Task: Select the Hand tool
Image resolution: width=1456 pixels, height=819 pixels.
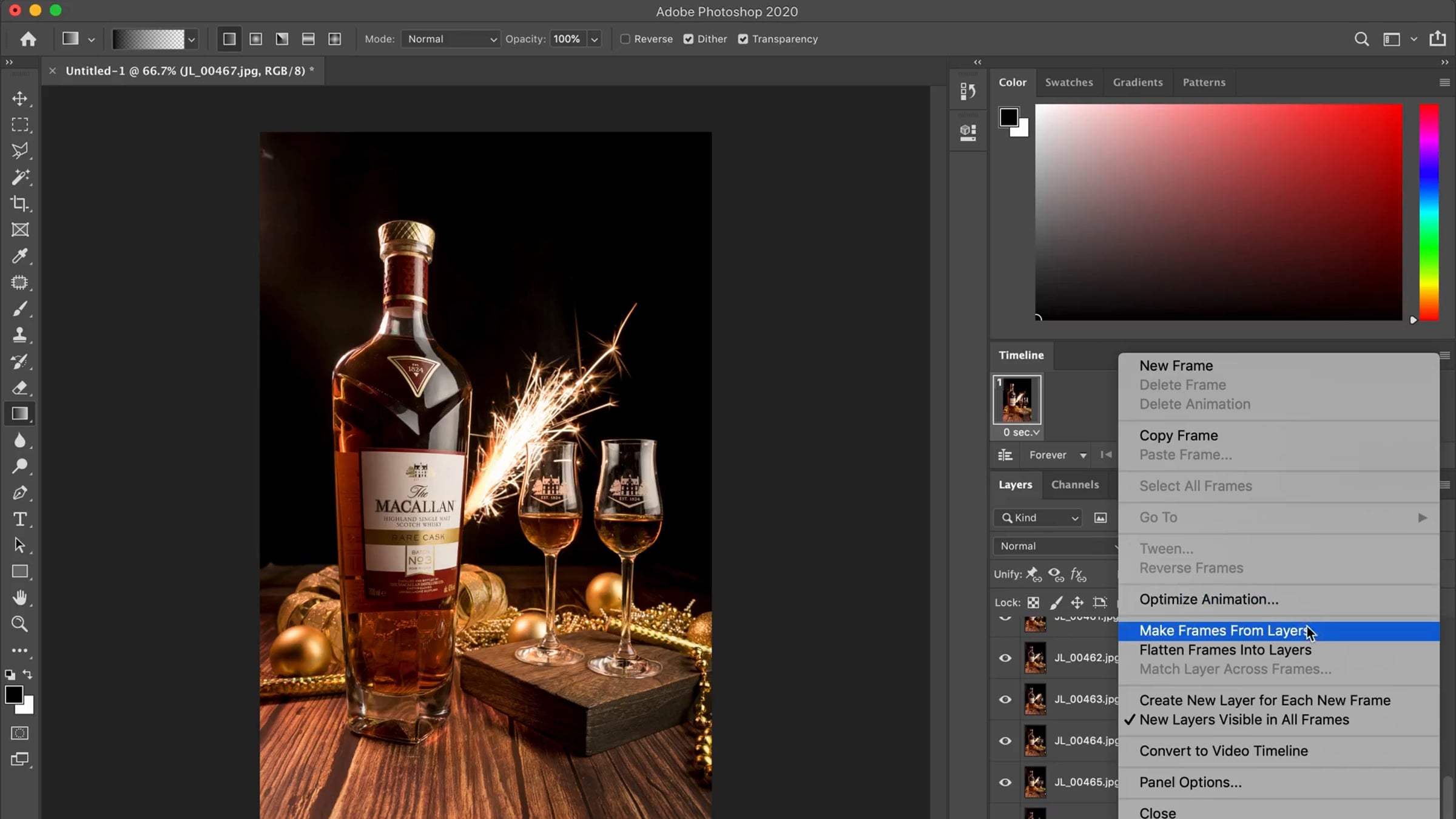Action: click(19, 598)
